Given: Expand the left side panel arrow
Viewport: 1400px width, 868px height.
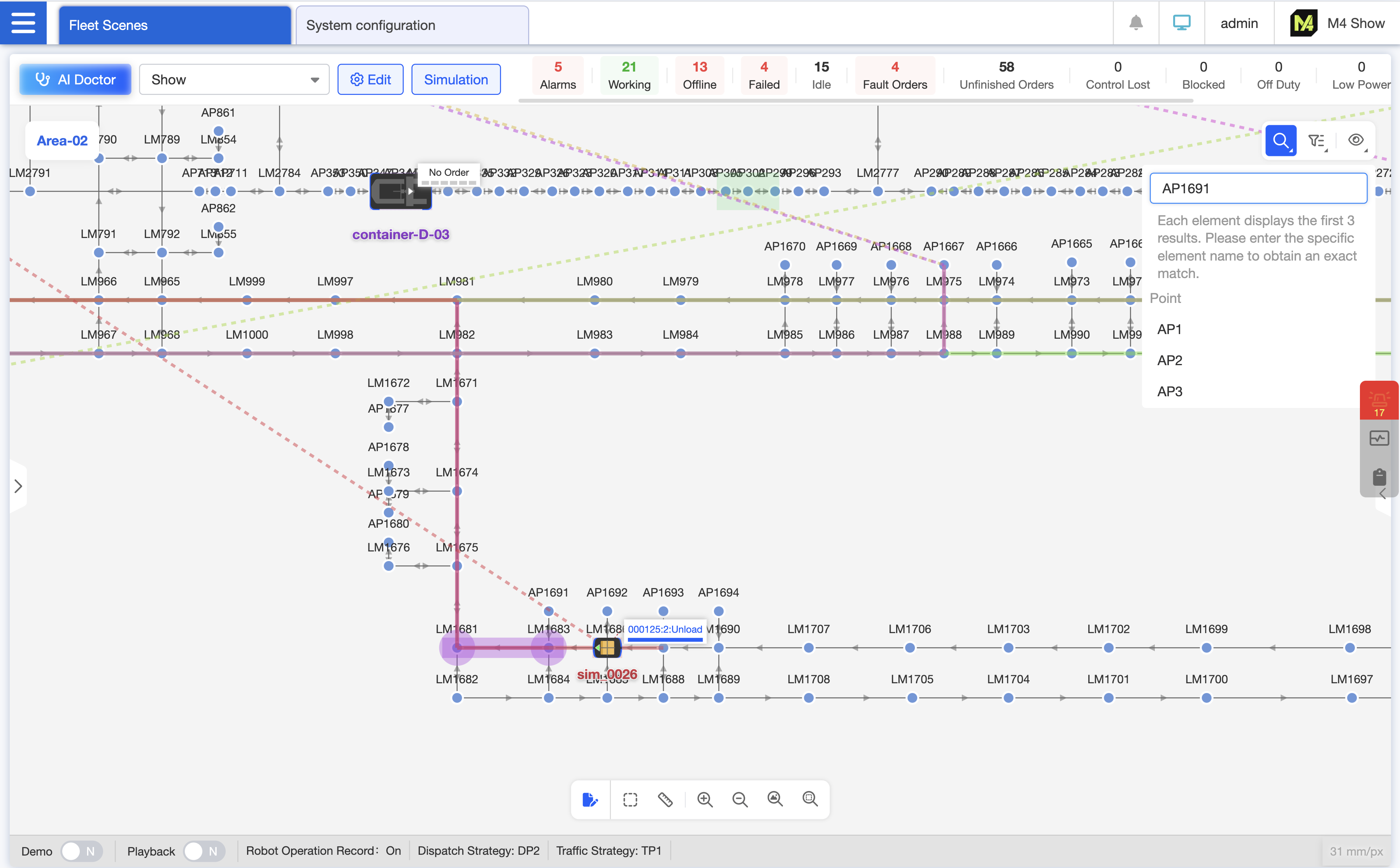Looking at the screenshot, I should click(18, 486).
